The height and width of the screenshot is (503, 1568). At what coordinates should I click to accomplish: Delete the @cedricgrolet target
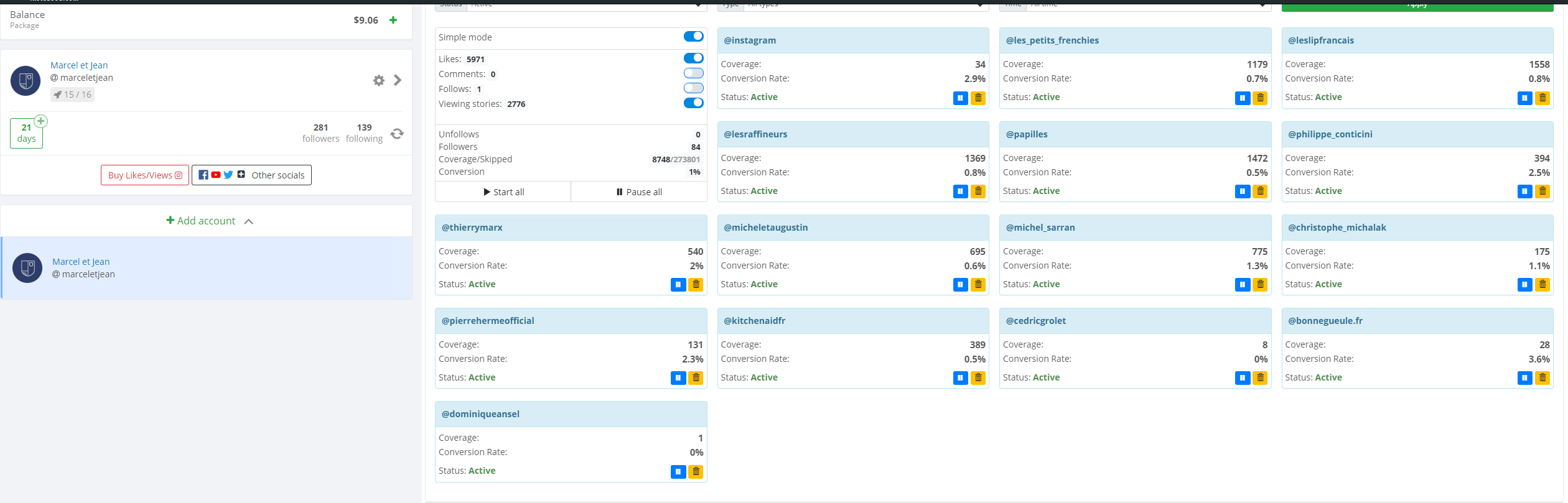(1260, 378)
